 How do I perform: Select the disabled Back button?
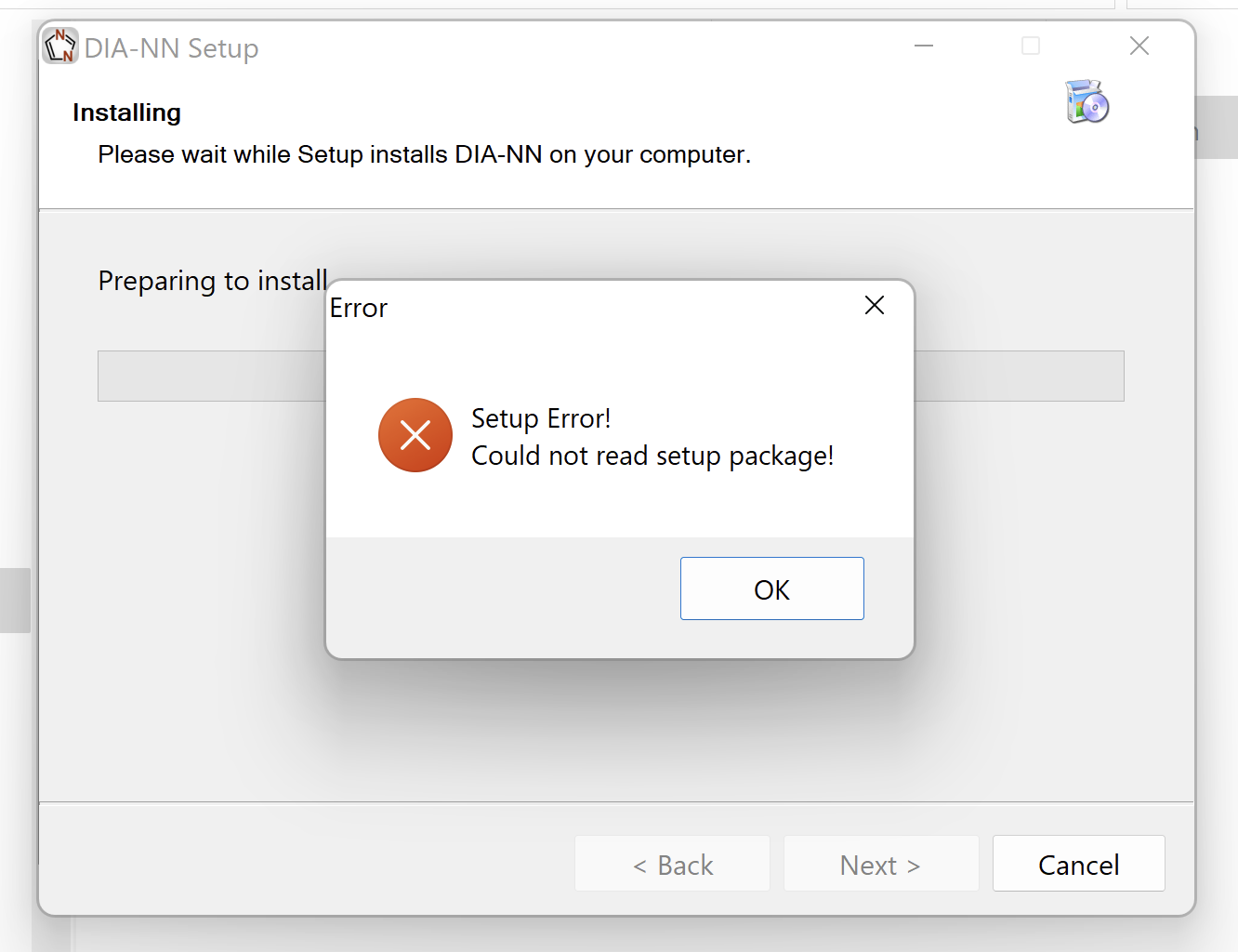pos(672,864)
